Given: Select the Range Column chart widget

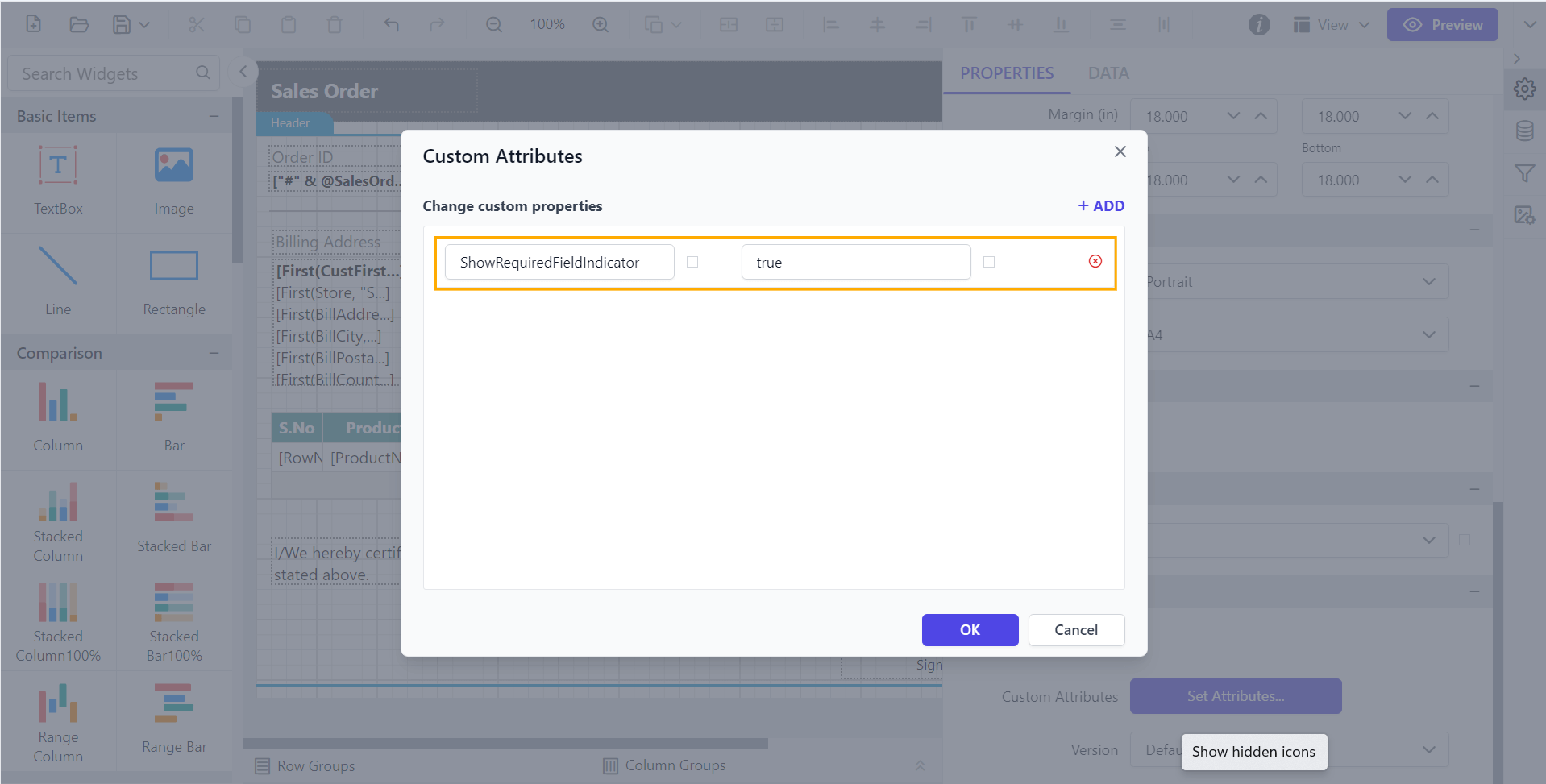Looking at the screenshot, I should 57,717.
